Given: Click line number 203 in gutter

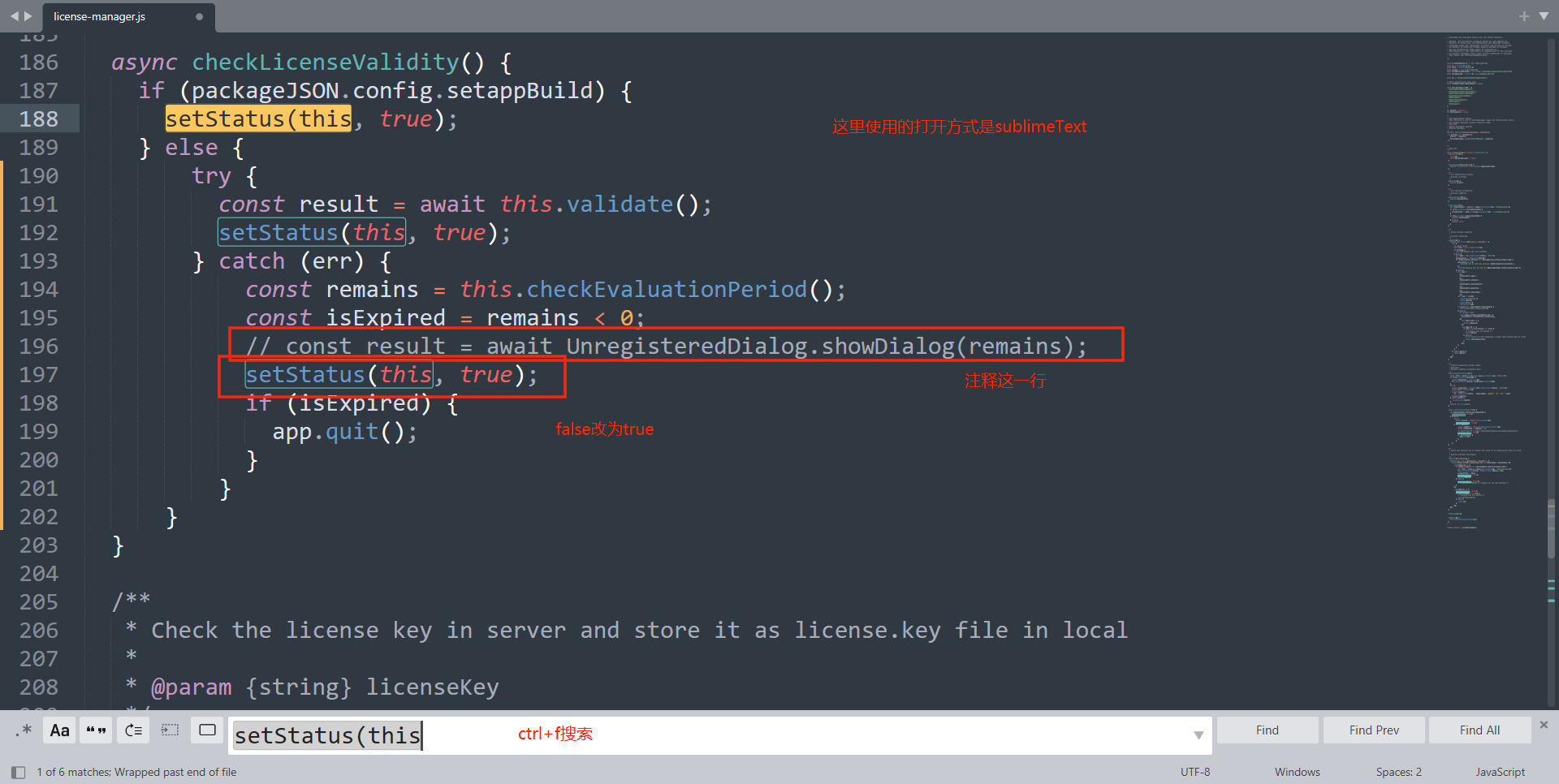Looking at the screenshot, I should pyautogui.click(x=39, y=545).
